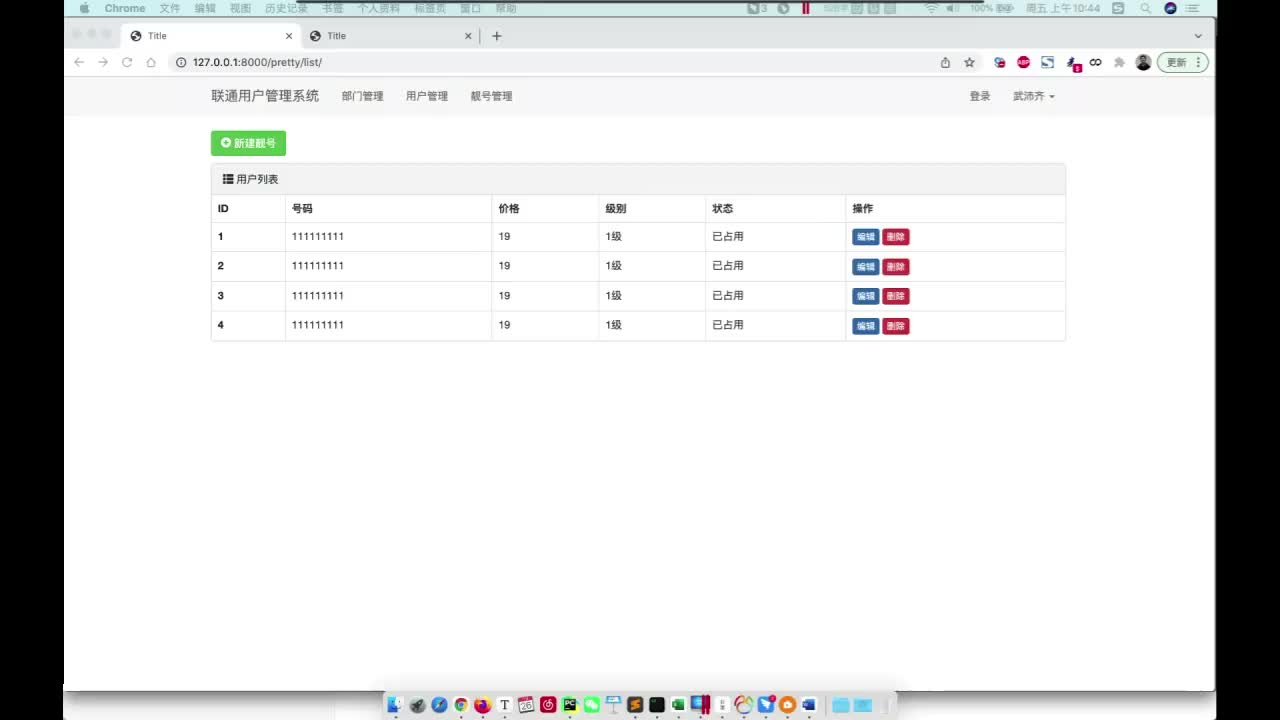Click 删除 for row ID 3
Screen dimensions: 1280x720
click(x=896, y=296)
